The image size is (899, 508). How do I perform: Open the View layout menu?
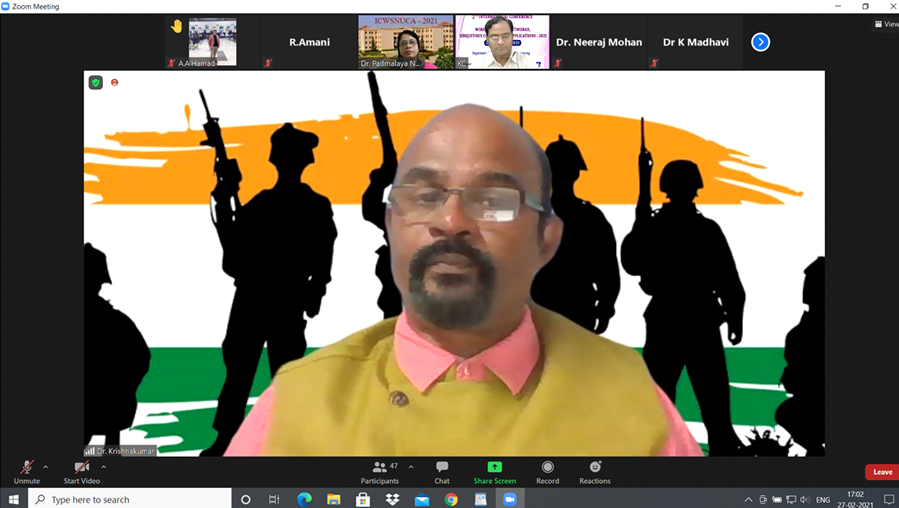click(885, 24)
